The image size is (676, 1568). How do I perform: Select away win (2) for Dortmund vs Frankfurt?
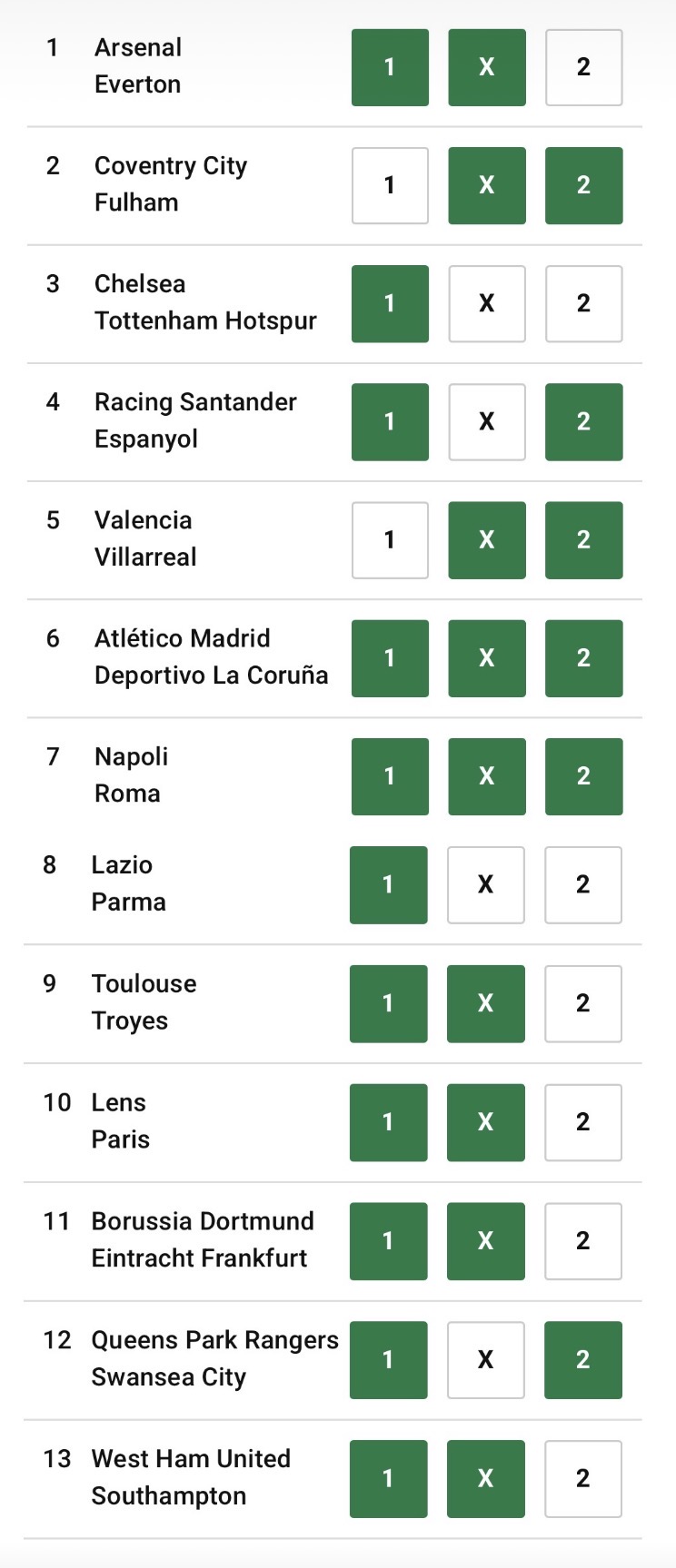[x=582, y=1241]
